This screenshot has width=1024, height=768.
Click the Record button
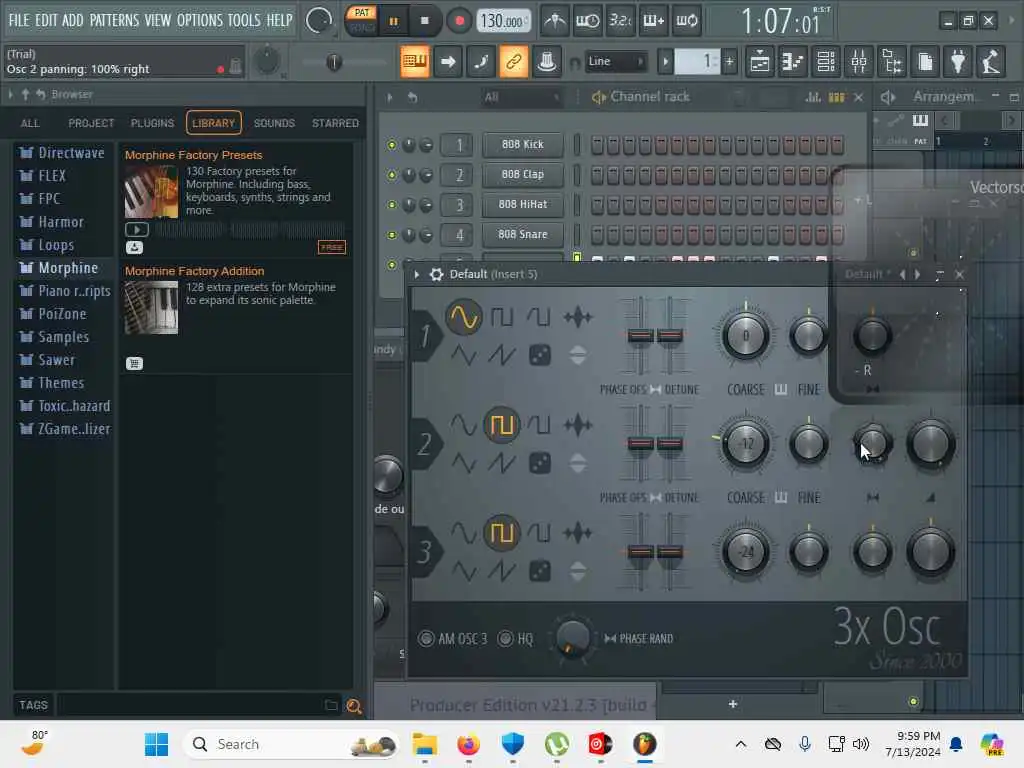[459, 21]
